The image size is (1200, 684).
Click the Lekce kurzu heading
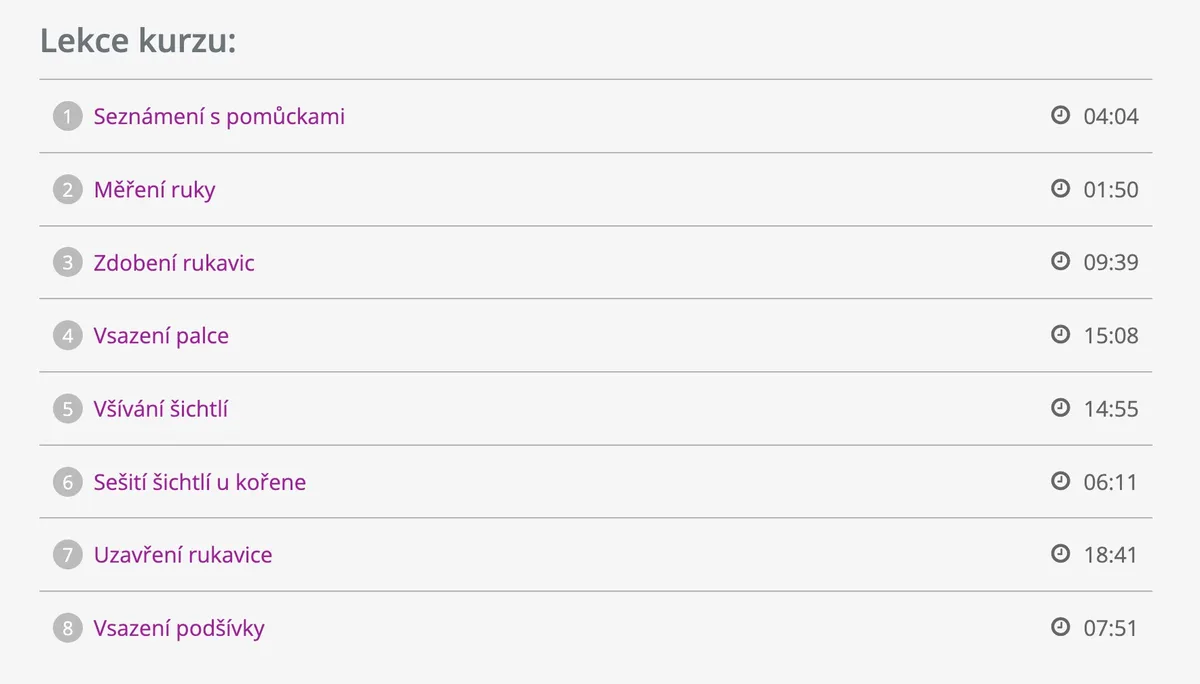pos(138,42)
